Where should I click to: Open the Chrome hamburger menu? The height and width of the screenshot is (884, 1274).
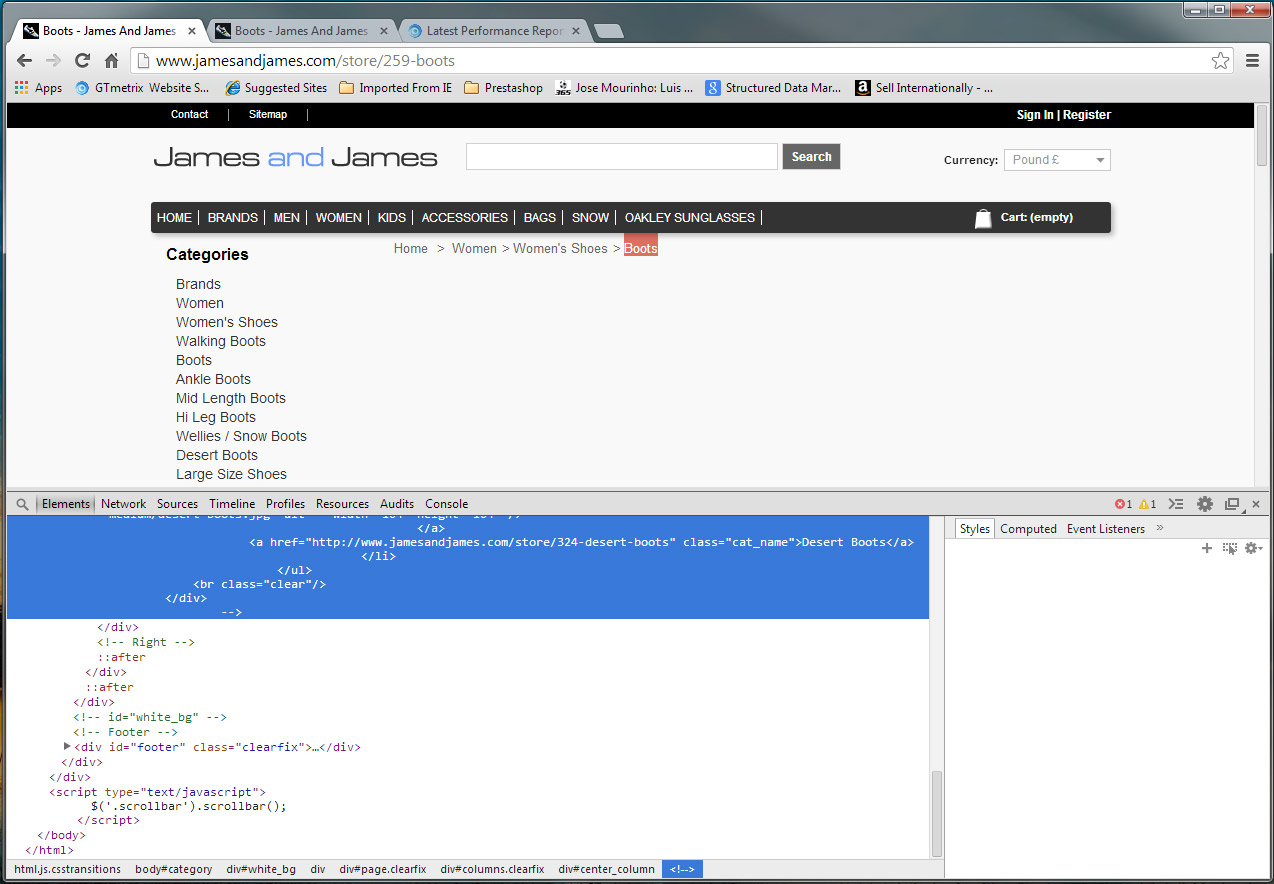click(x=1252, y=61)
